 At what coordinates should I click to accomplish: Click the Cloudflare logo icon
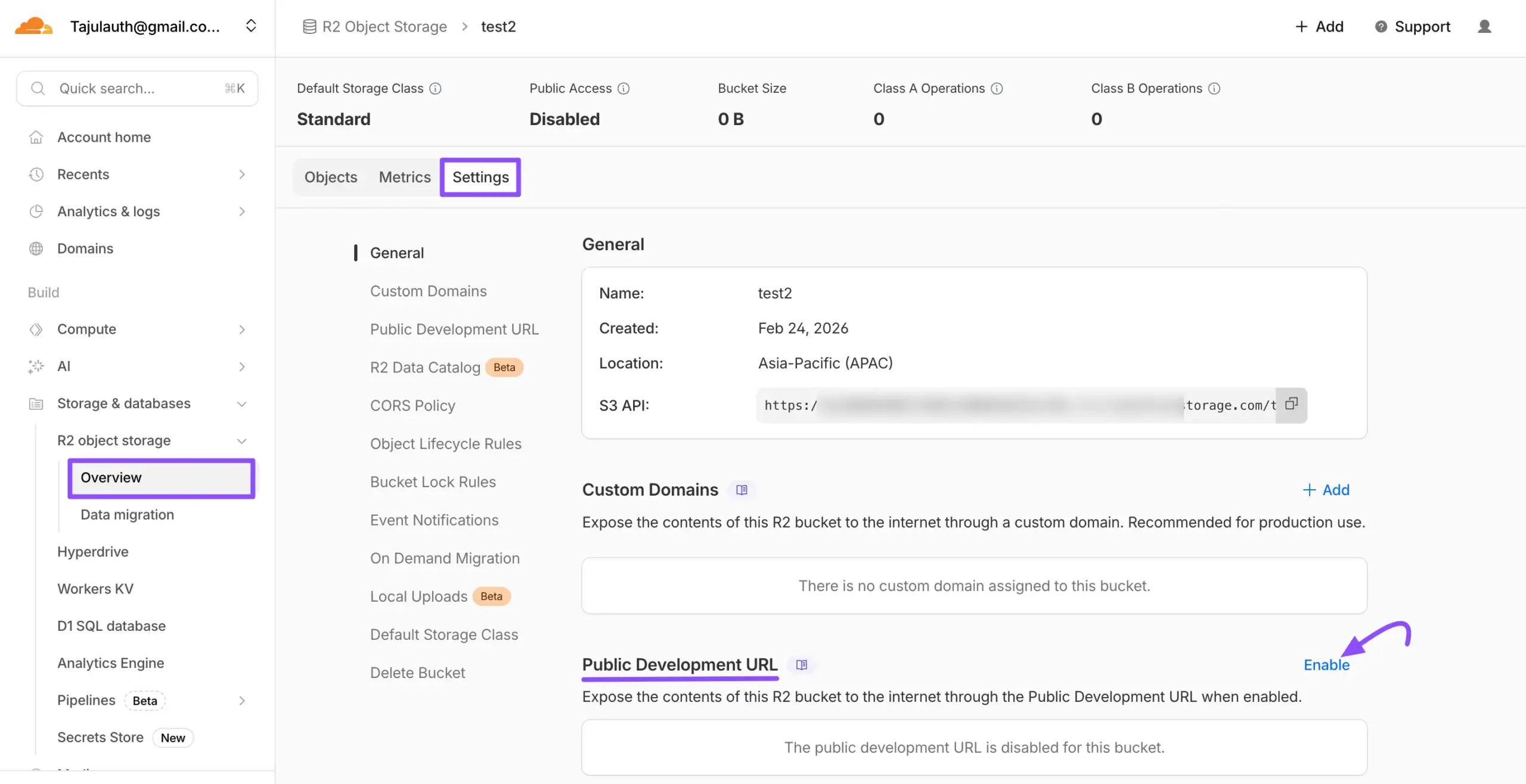click(33, 26)
